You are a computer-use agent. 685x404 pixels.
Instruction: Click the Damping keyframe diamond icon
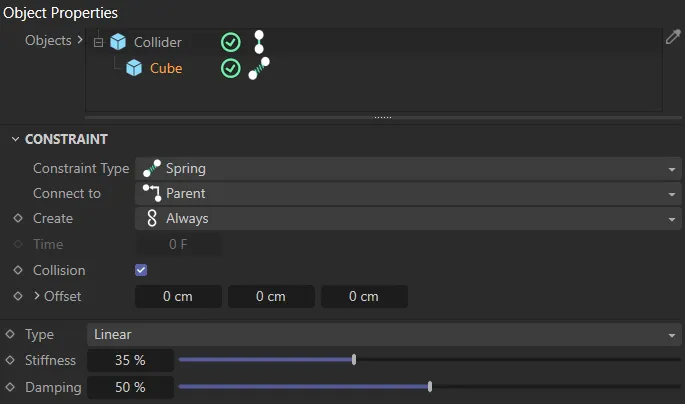point(10,386)
